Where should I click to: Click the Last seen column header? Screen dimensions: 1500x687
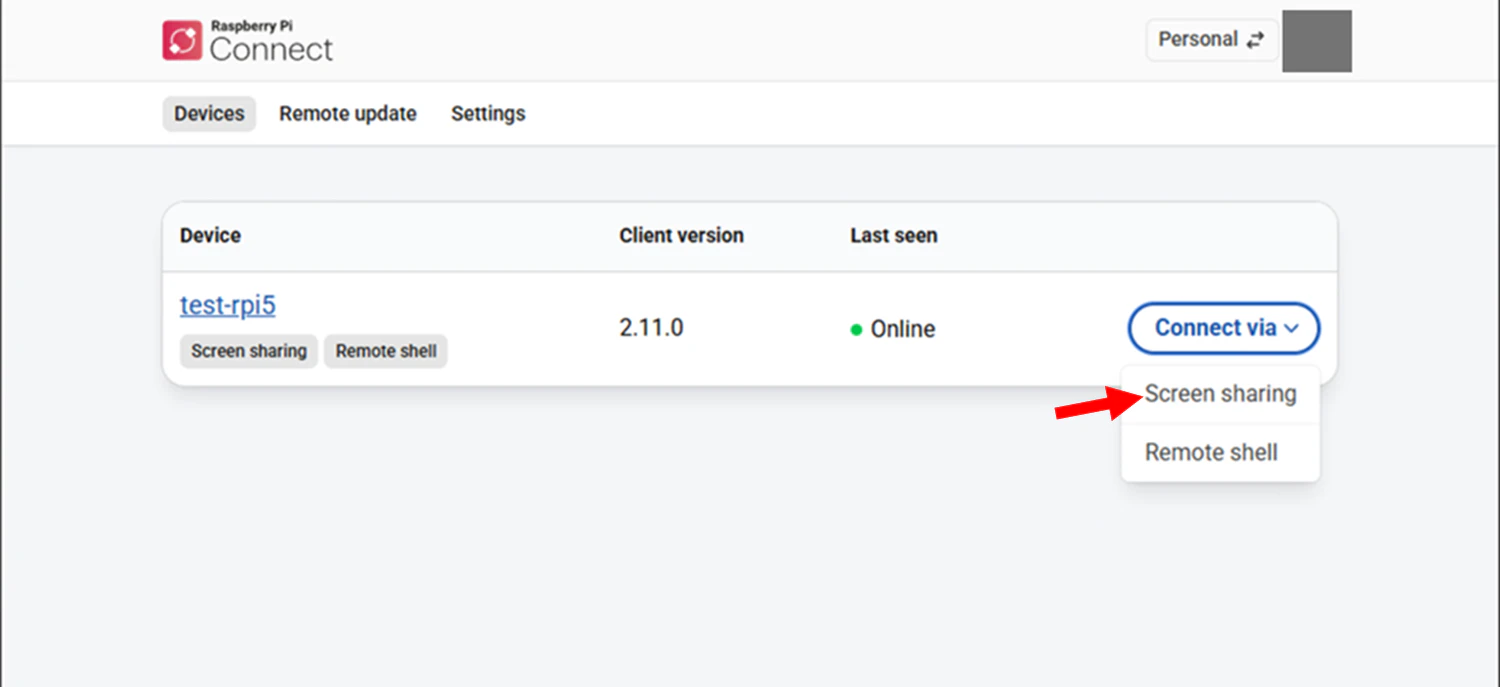894,236
